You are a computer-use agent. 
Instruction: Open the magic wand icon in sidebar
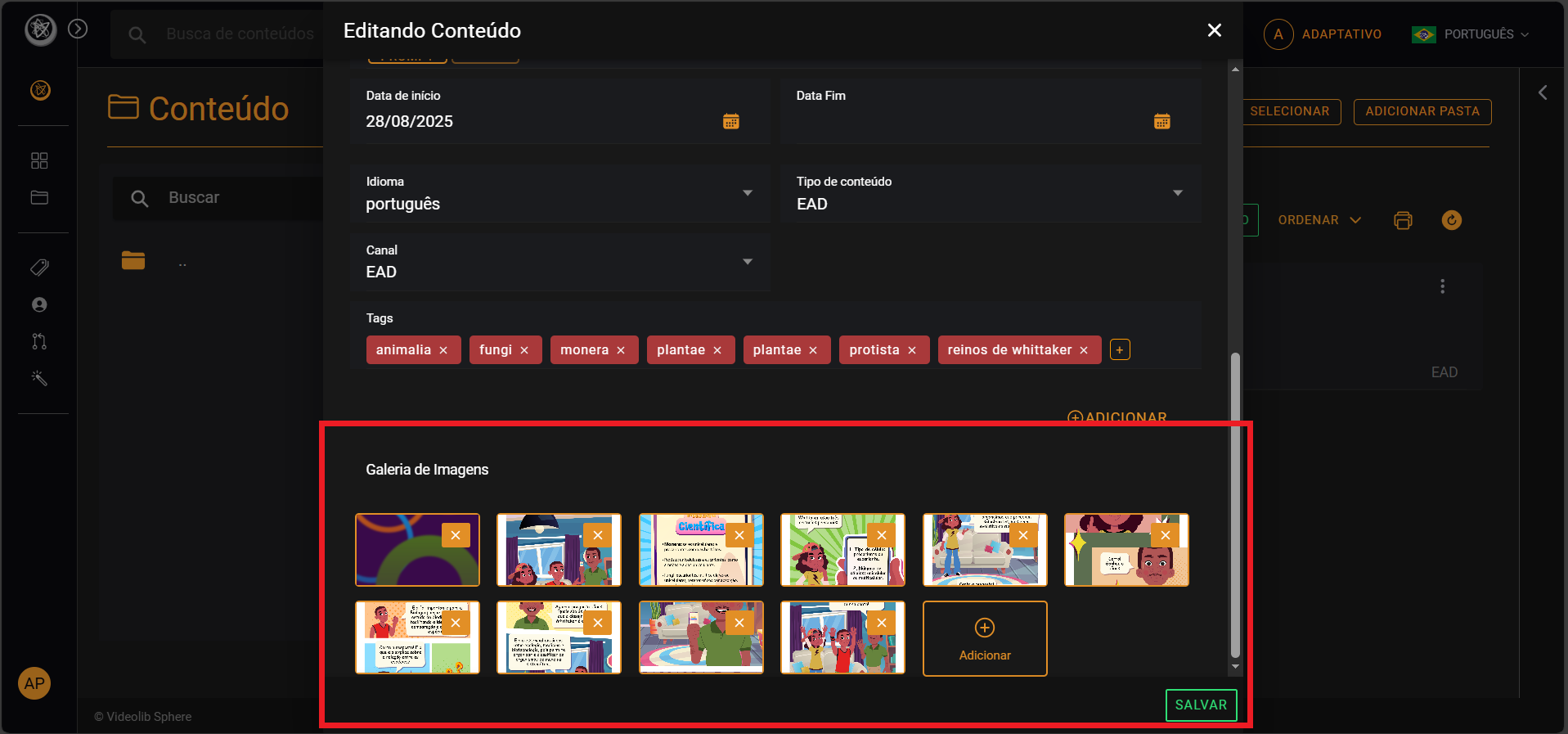pos(39,378)
